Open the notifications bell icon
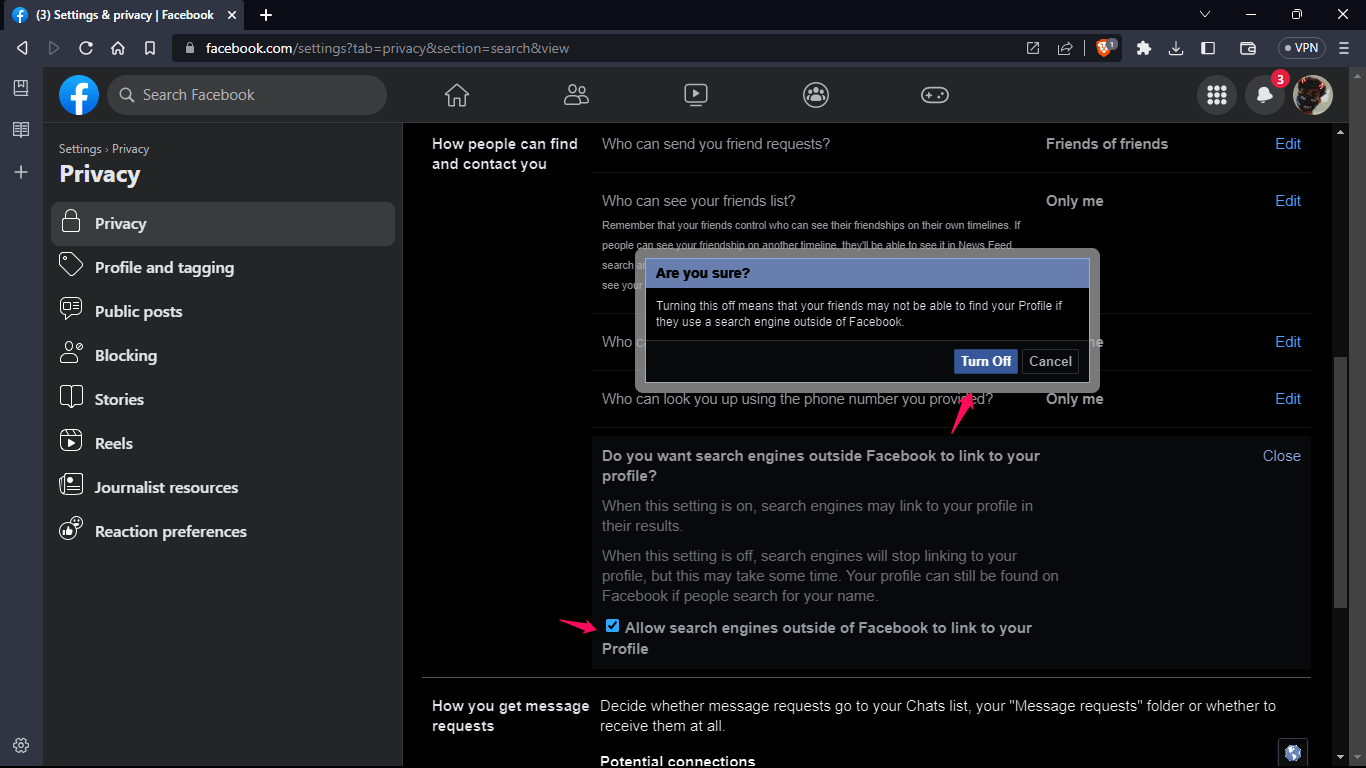 pos(1265,95)
